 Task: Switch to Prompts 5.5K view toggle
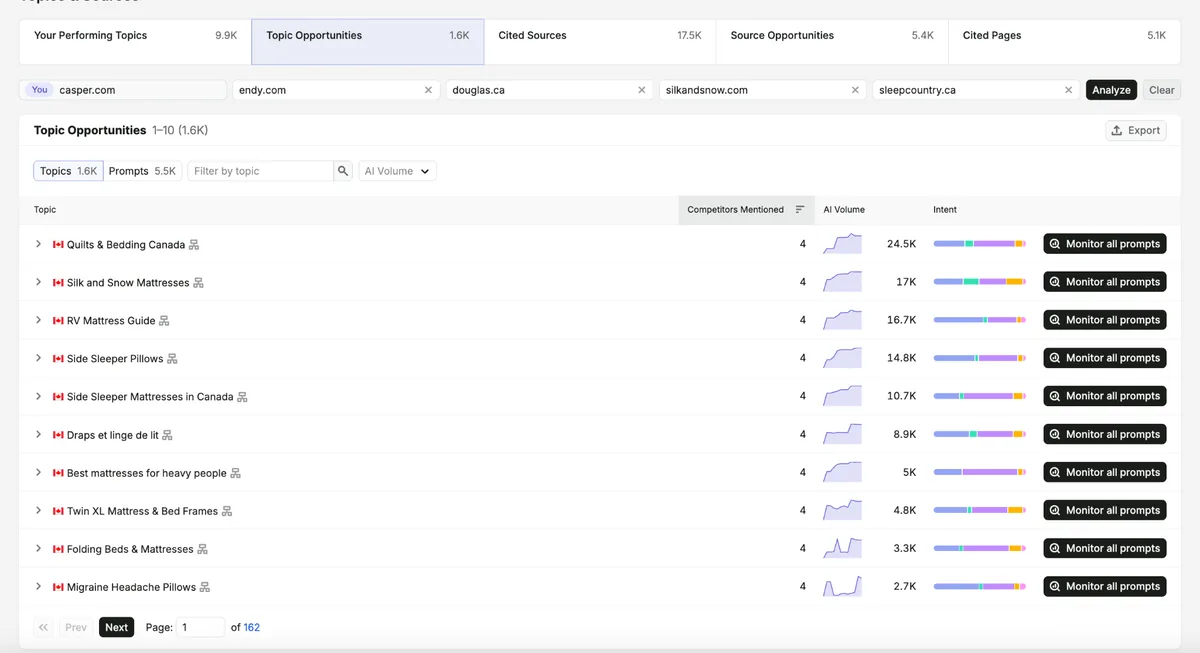[142, 171]
